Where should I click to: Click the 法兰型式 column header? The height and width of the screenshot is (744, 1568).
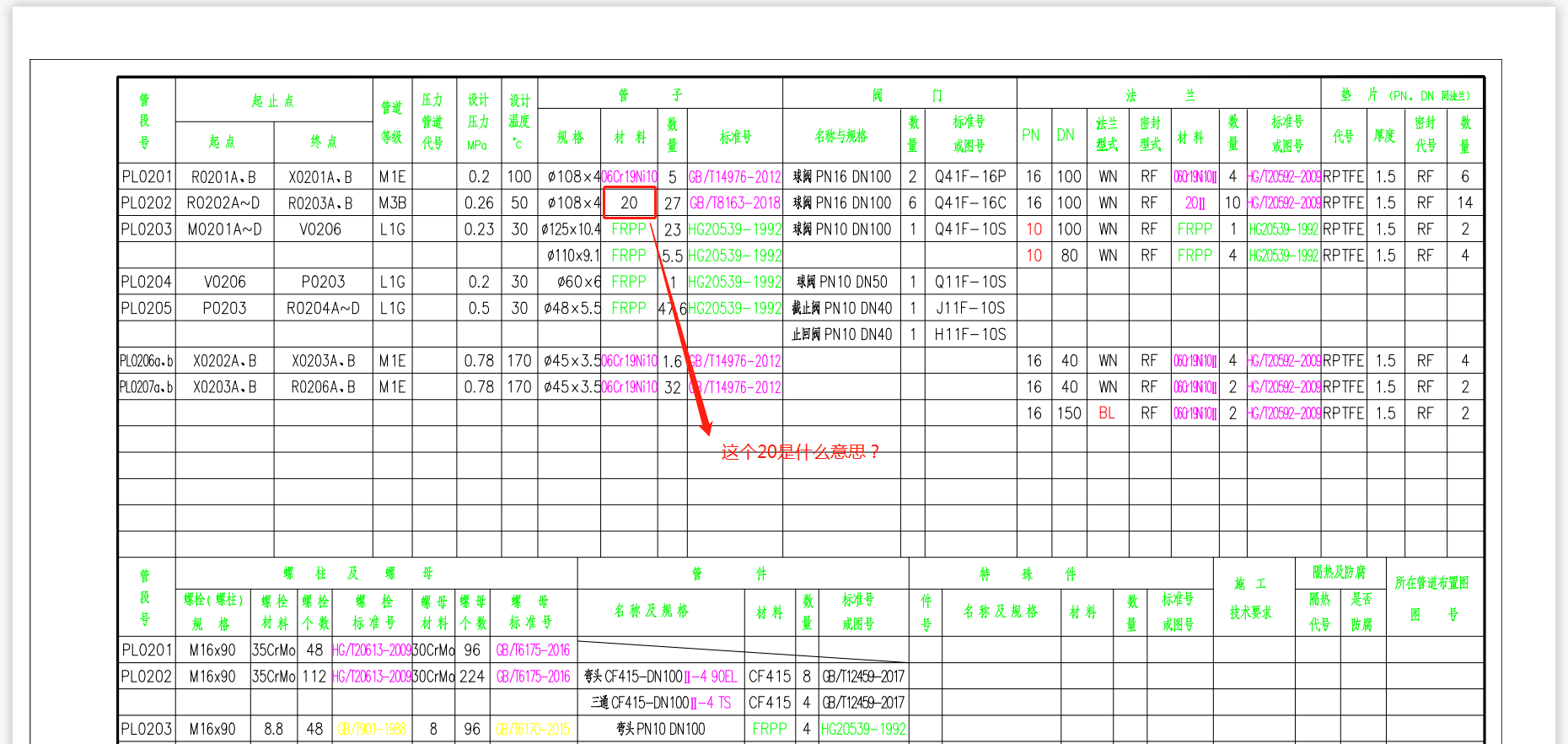(1107, 134)
